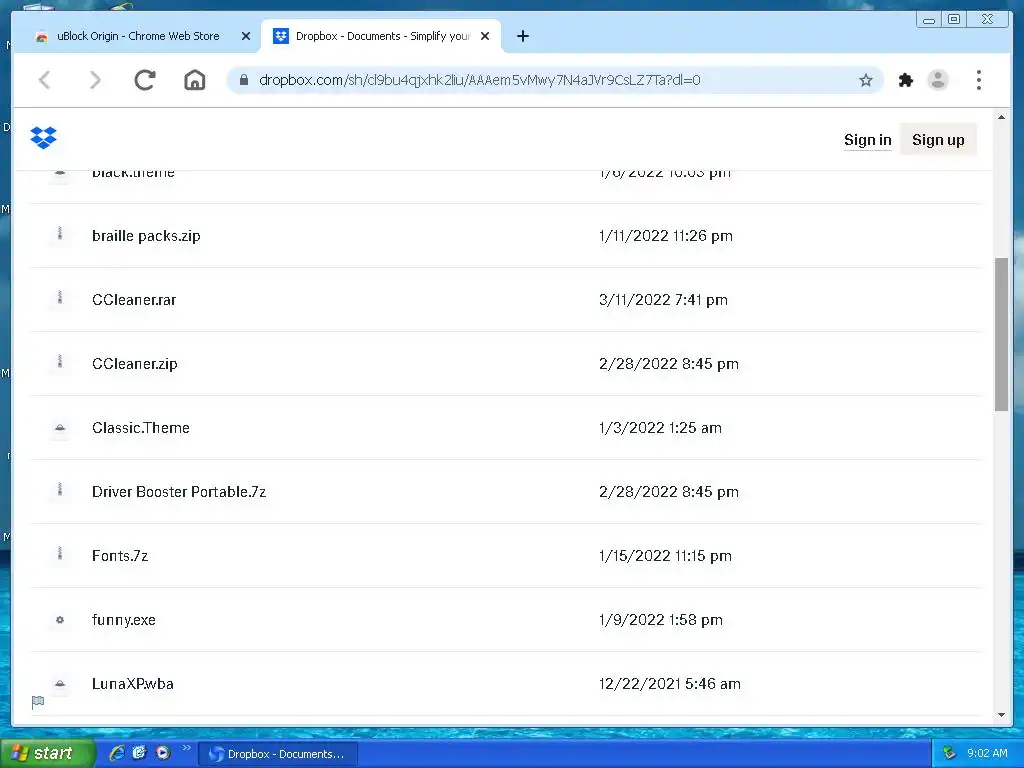Open the Classic.Theme file
1024x768 pixels.
click(140, 428)
